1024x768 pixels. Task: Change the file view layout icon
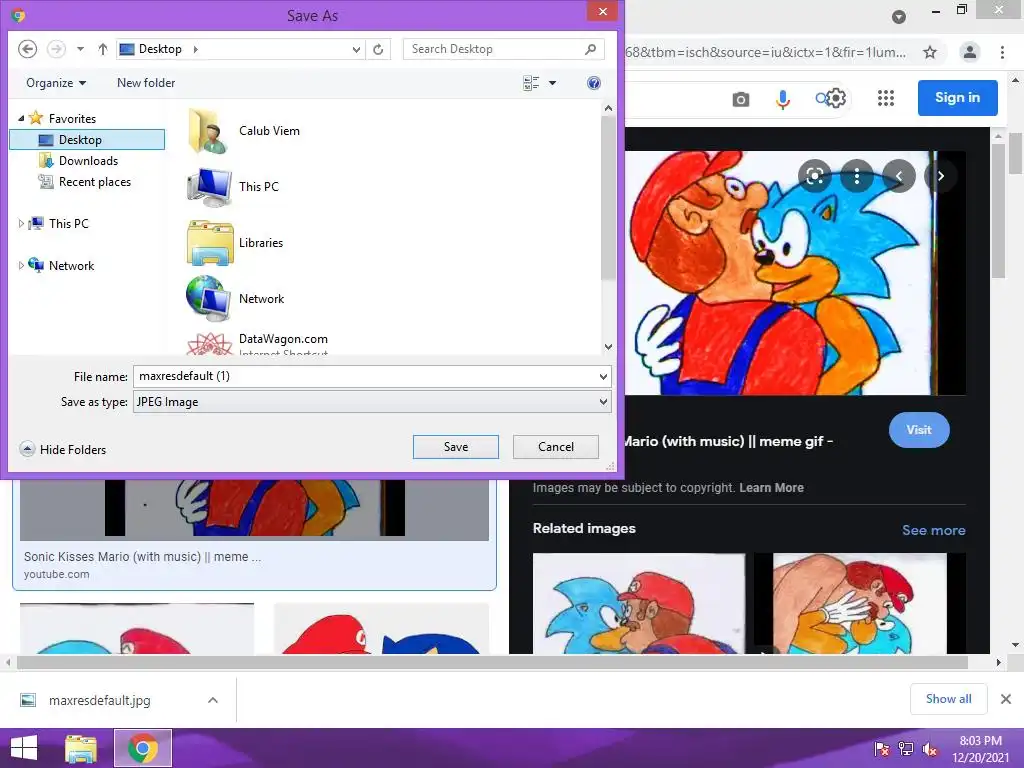point(531,83)
